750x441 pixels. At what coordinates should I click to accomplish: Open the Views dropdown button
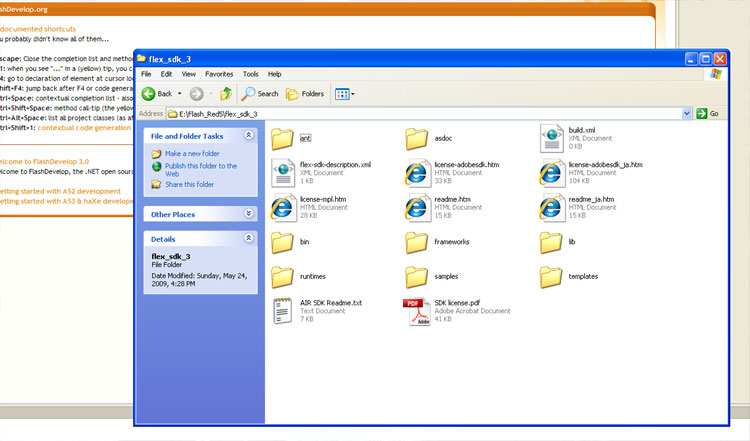pyautogui.click(x=344, y=93)
